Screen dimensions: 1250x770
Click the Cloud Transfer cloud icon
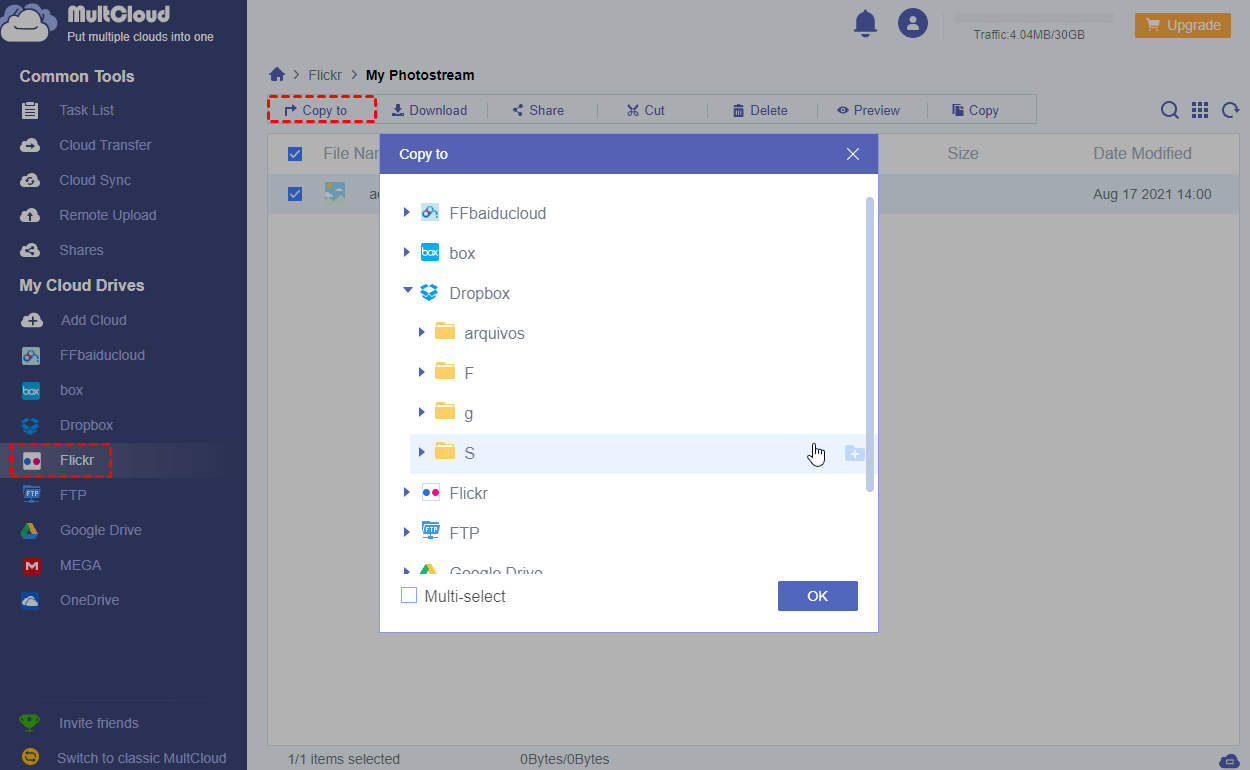31,145
